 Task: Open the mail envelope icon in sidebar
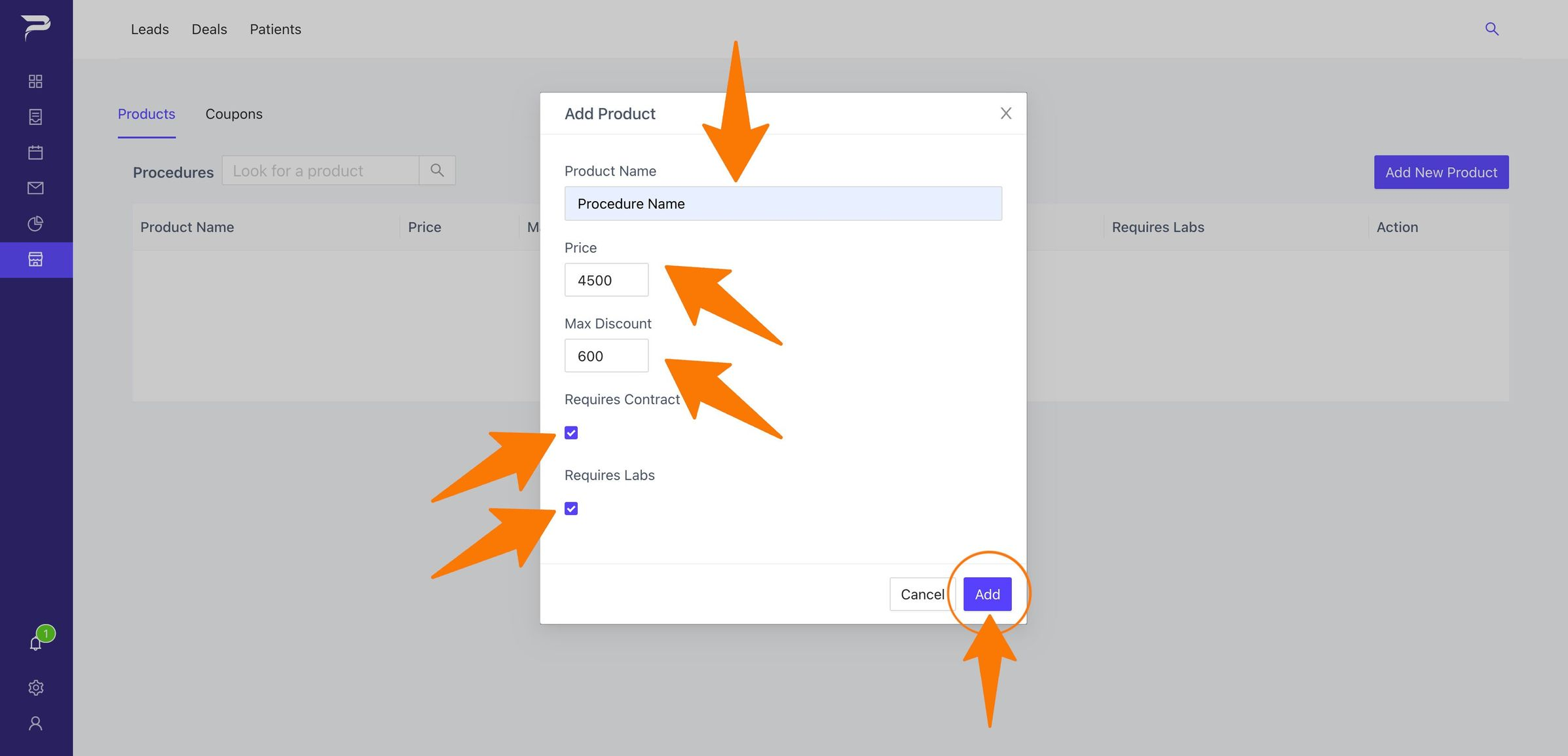35,188
